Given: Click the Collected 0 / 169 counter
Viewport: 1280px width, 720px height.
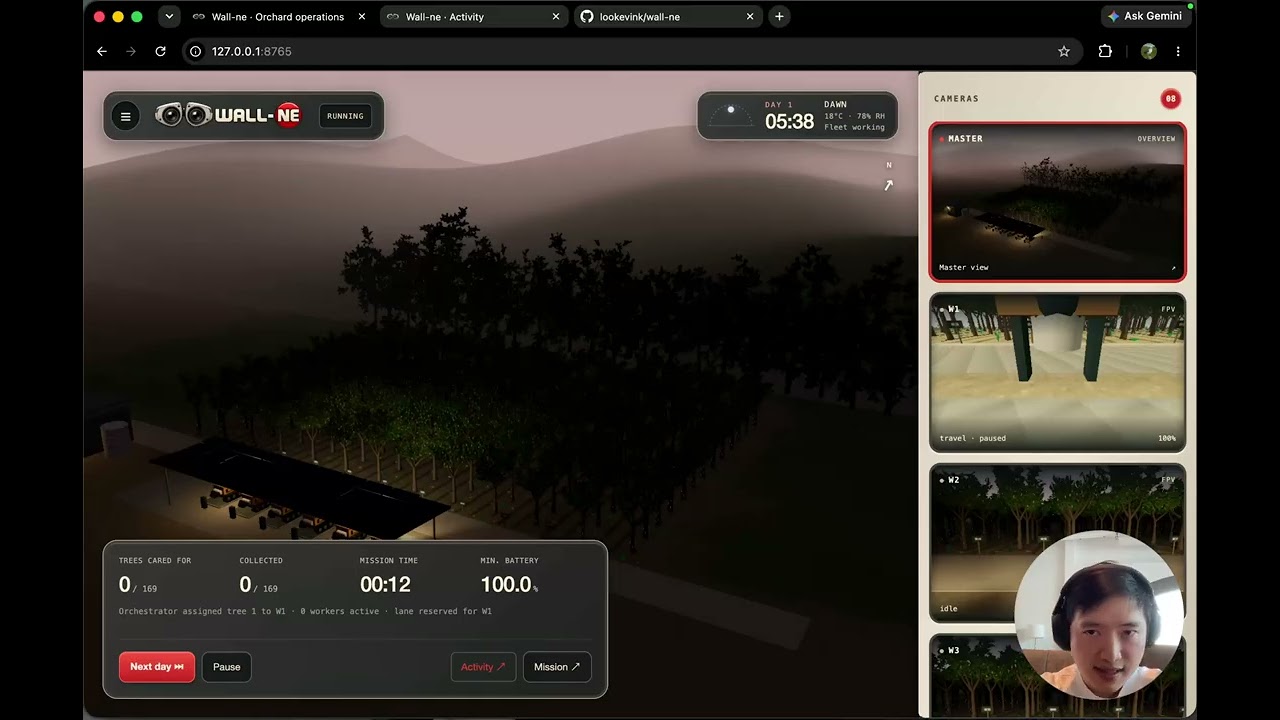Looking at the screenshot, I should point(261,577).
